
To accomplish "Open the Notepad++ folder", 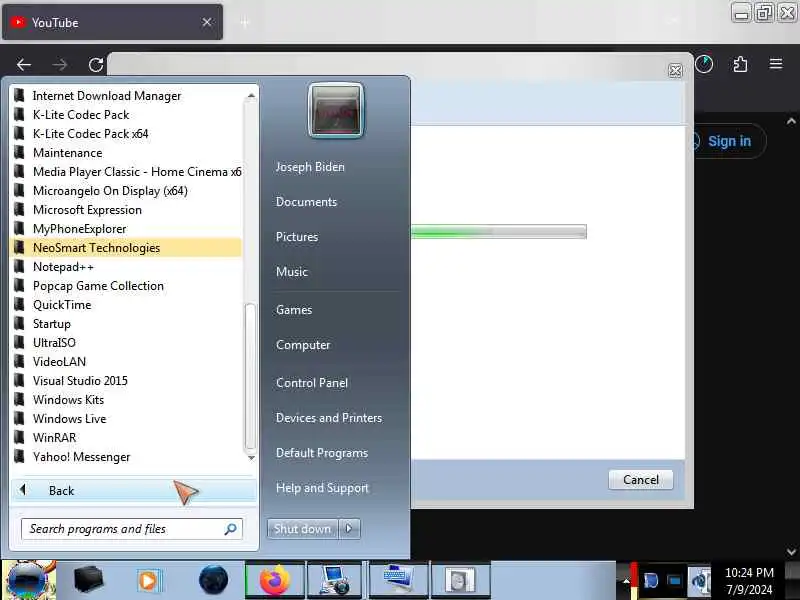I will click(126, 267).
